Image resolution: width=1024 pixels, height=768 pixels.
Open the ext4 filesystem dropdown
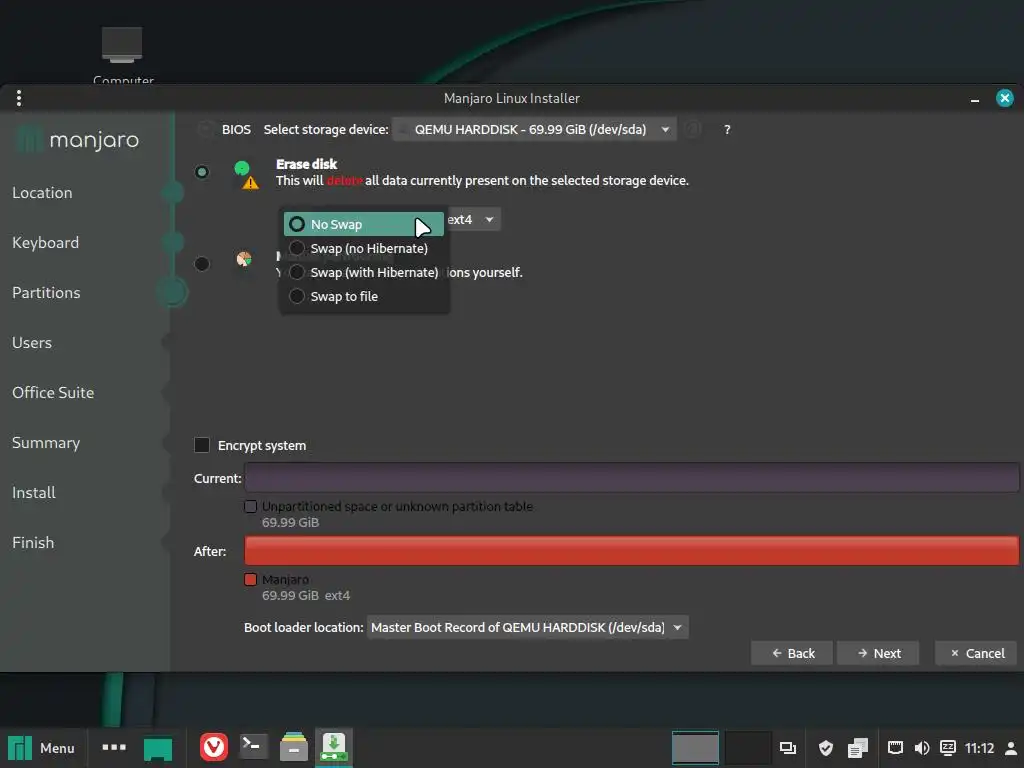pos(473,219)
